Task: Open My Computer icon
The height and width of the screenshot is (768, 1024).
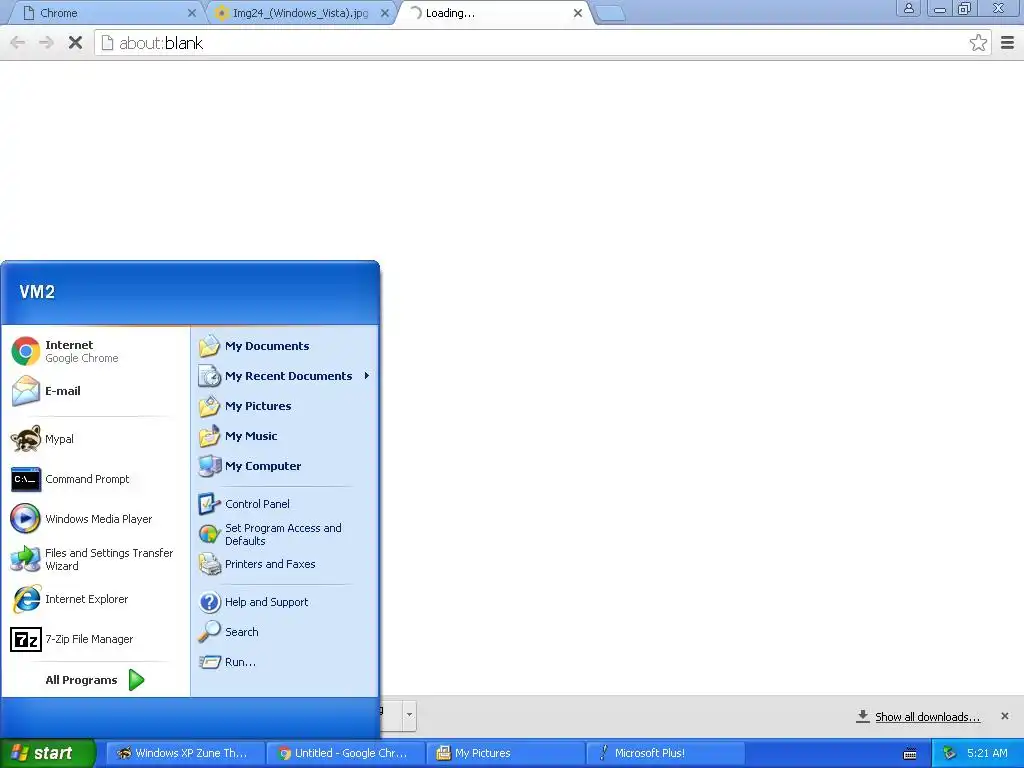Action: coord(210,466)
